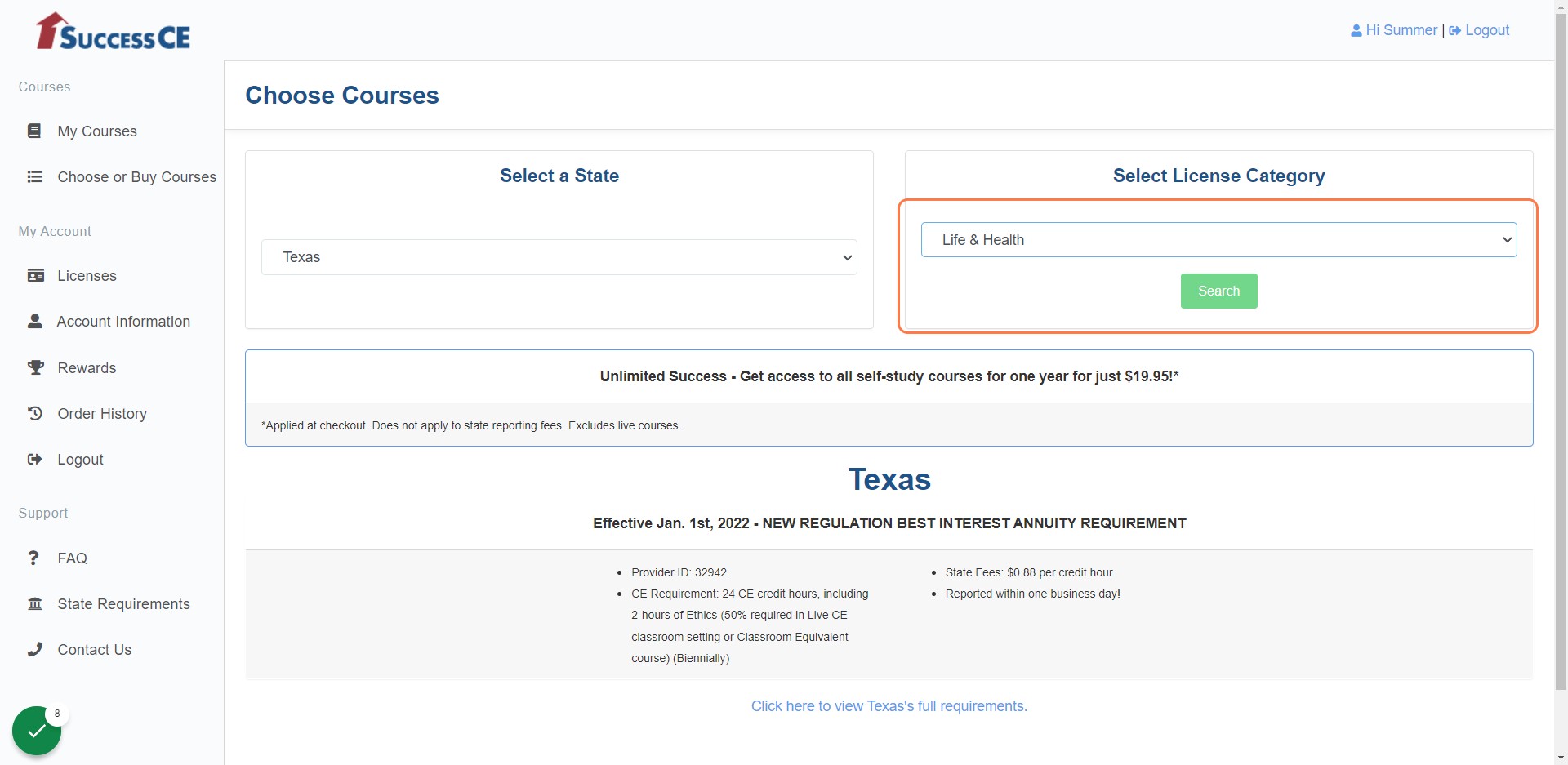
Task: Click the State Requirements building icon
Action: pyautogui.click(x=35, y=603)
